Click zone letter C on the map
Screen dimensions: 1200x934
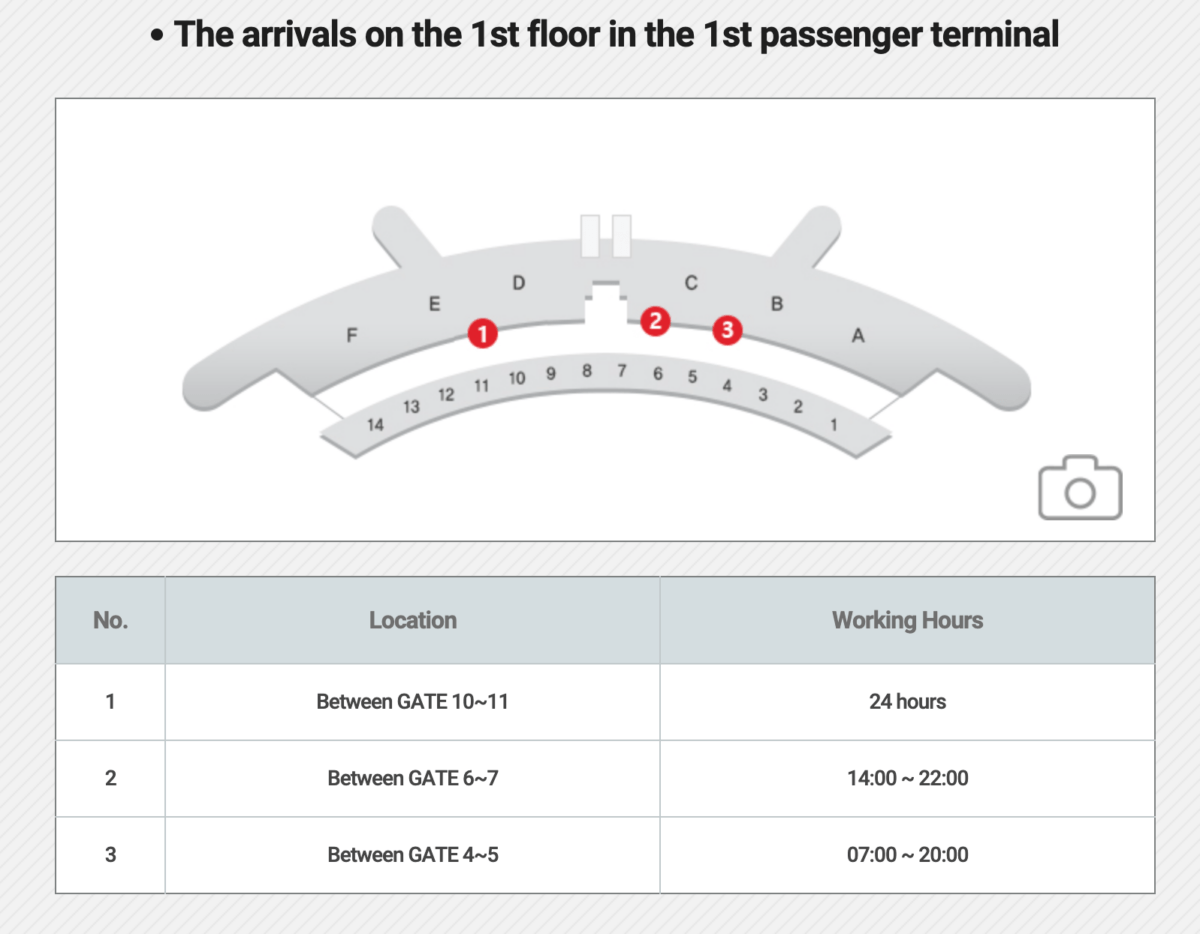[x=690, y=284]
